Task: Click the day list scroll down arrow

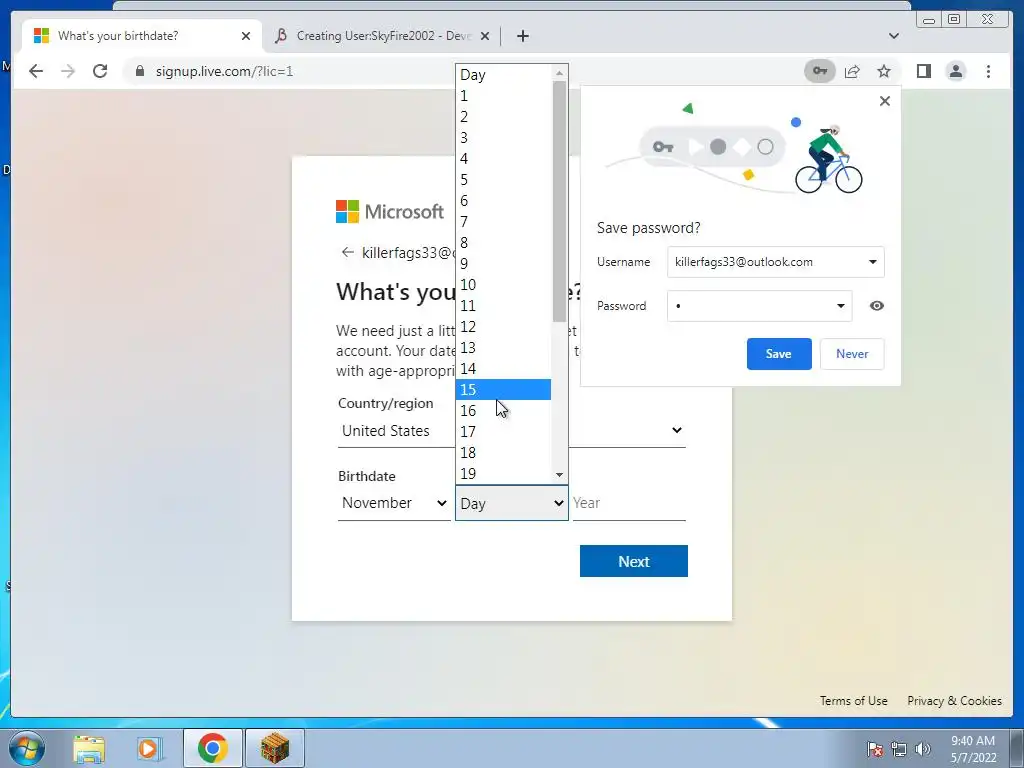Action: click(x=559, y=475)
